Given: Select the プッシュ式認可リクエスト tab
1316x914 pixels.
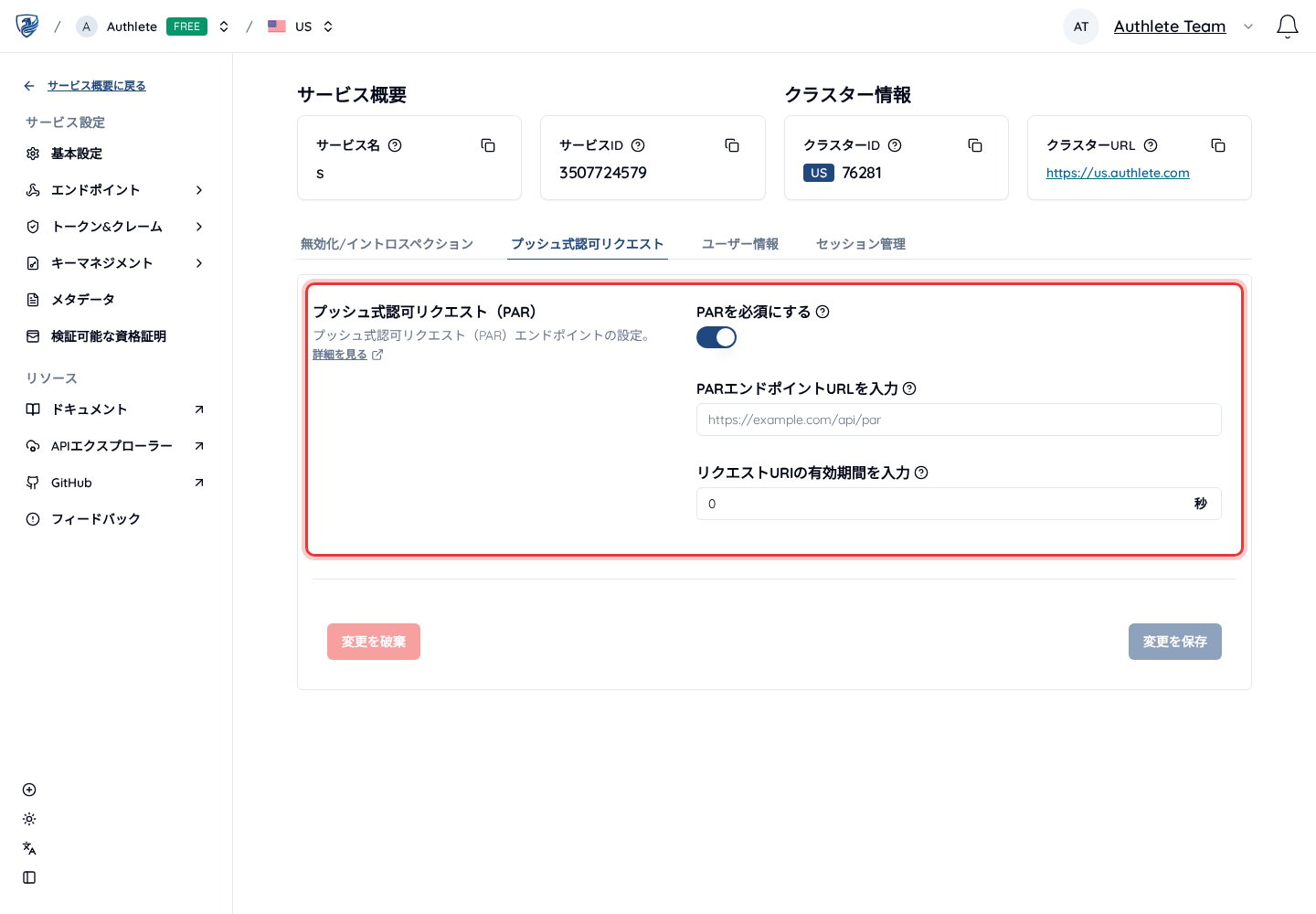Looking at the screenshot, I should point(588,244).
